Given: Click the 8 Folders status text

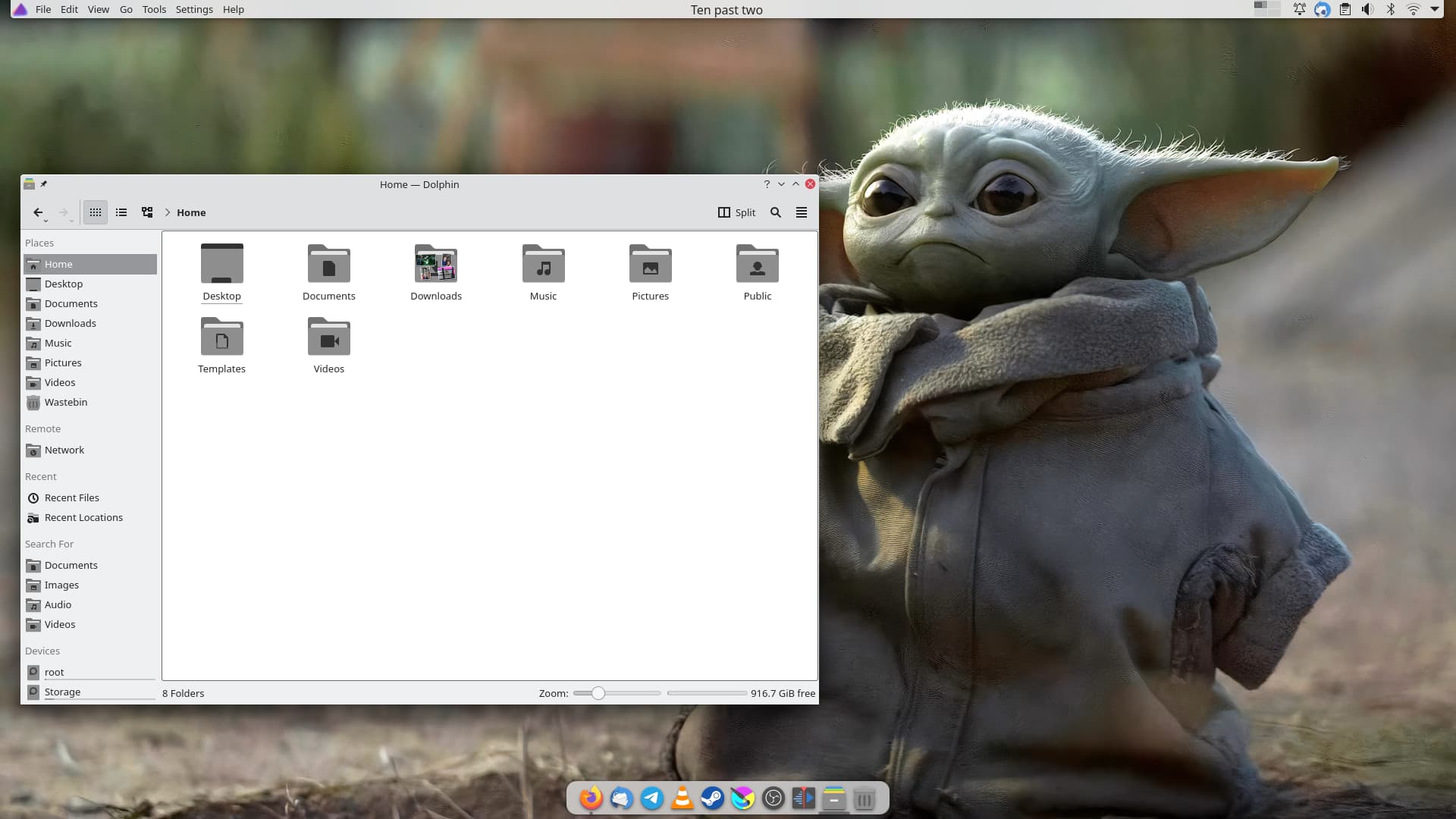Looking at the screenshot, I should click(x=183, y=693).
